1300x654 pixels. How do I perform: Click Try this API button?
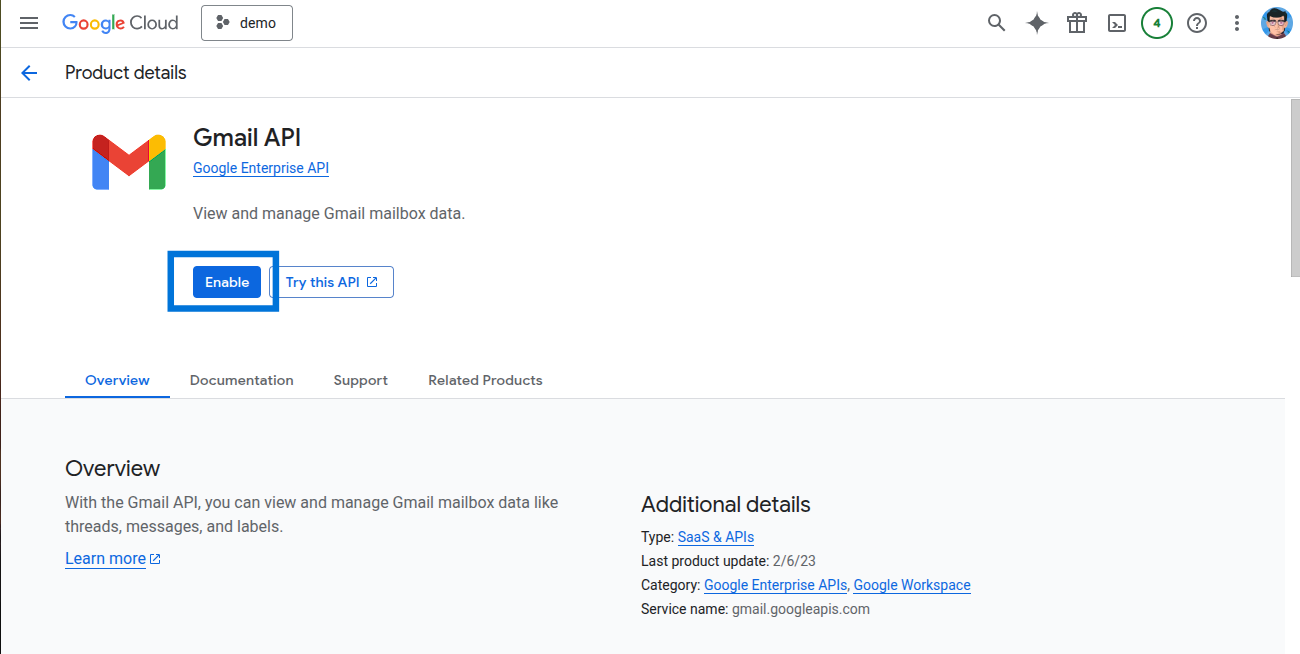[332, 282]
